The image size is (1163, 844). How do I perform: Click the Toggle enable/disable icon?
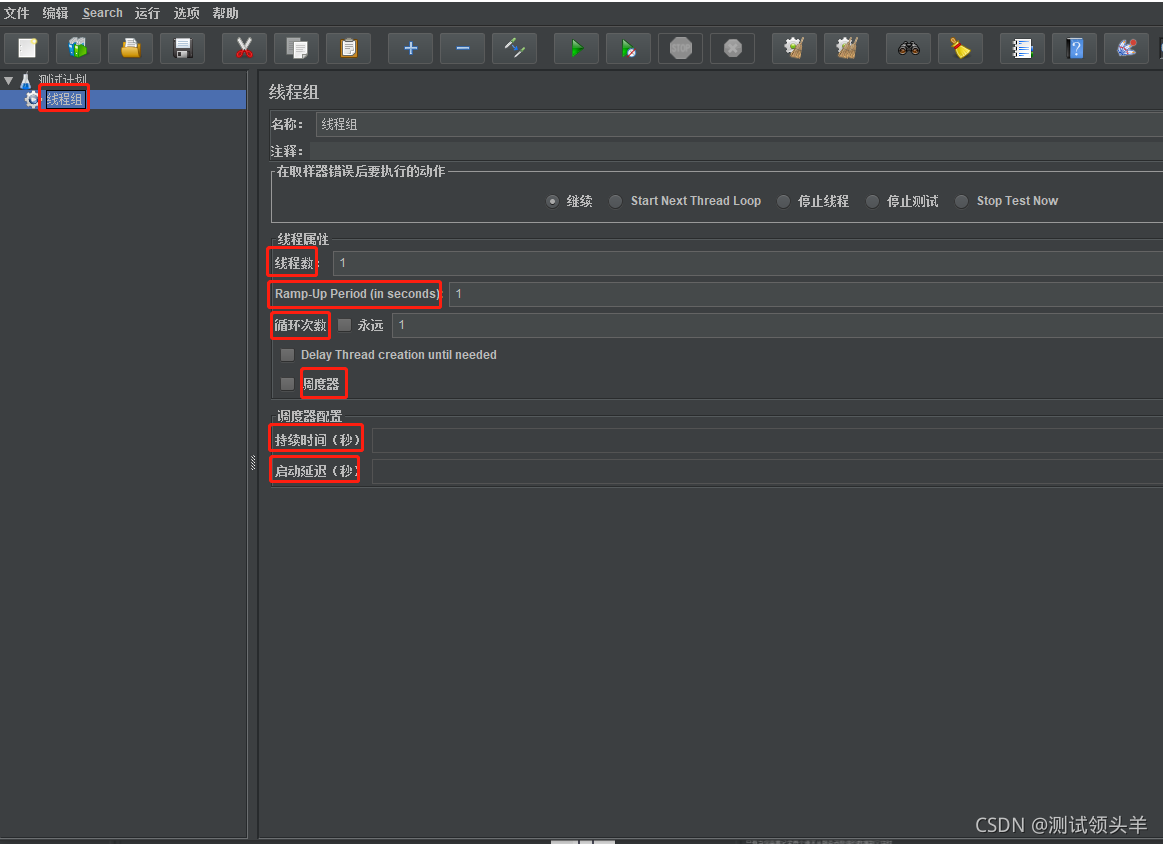514,48
